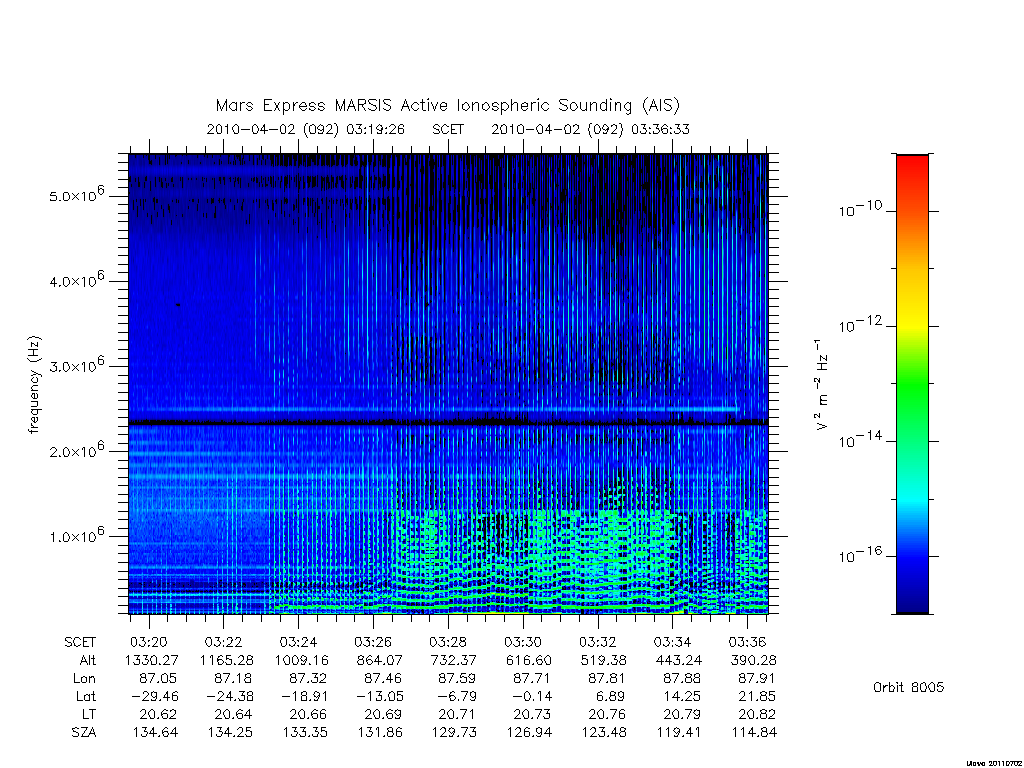
Task: Click the 'Lat' row header
Action: tap(86, 696)
